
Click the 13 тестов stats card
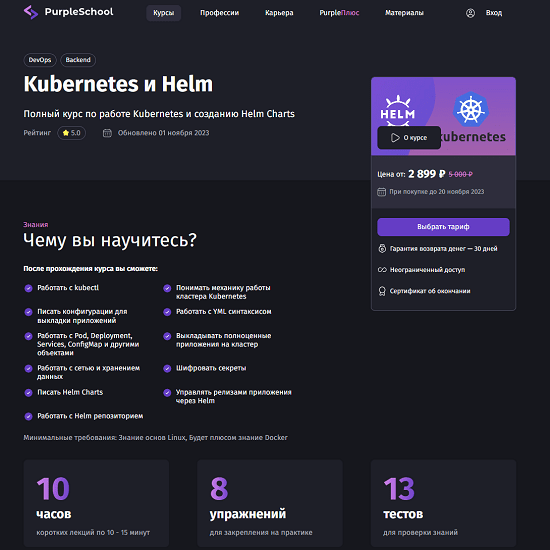tap(443, 503)
